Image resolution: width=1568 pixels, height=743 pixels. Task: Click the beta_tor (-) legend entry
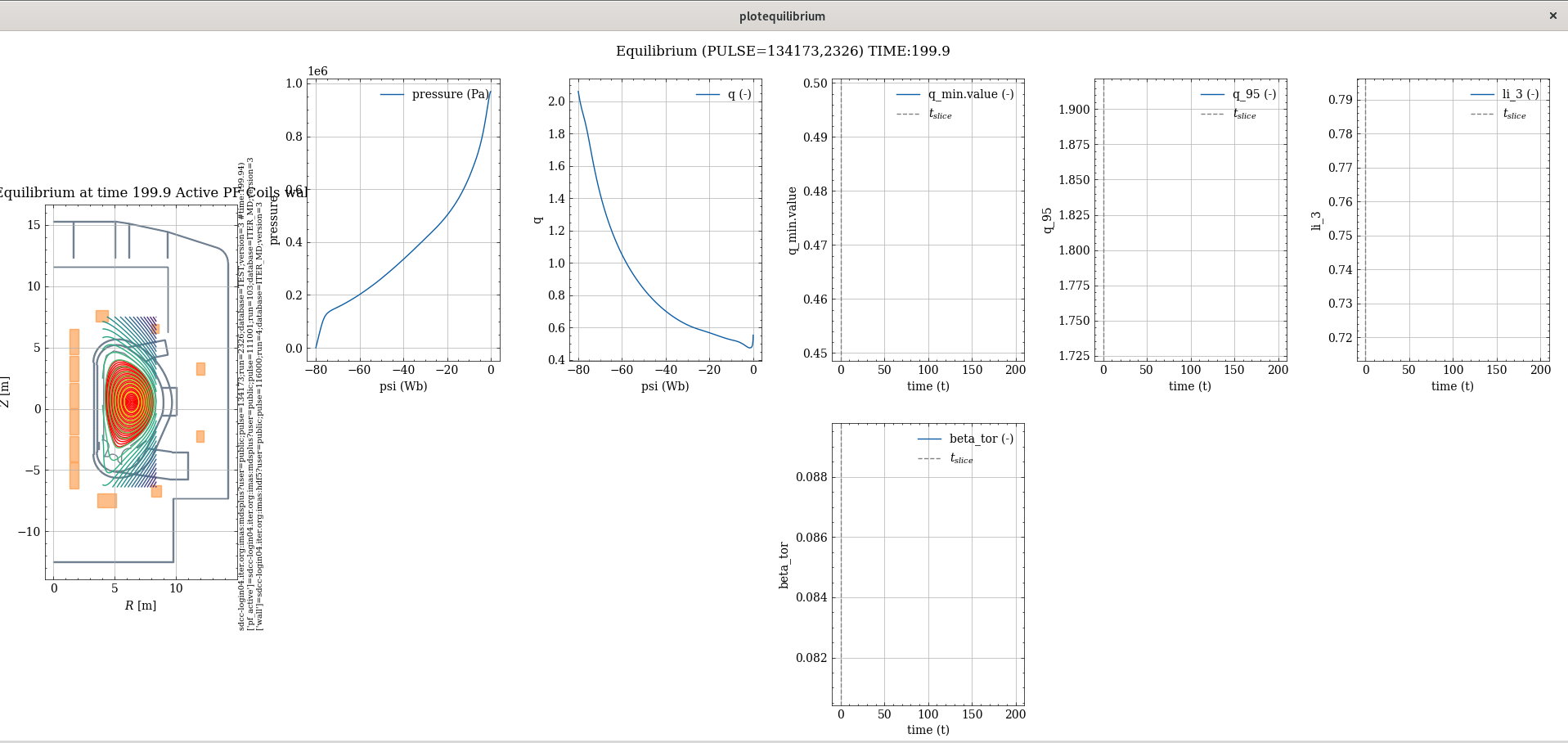[x=966, y=439]
